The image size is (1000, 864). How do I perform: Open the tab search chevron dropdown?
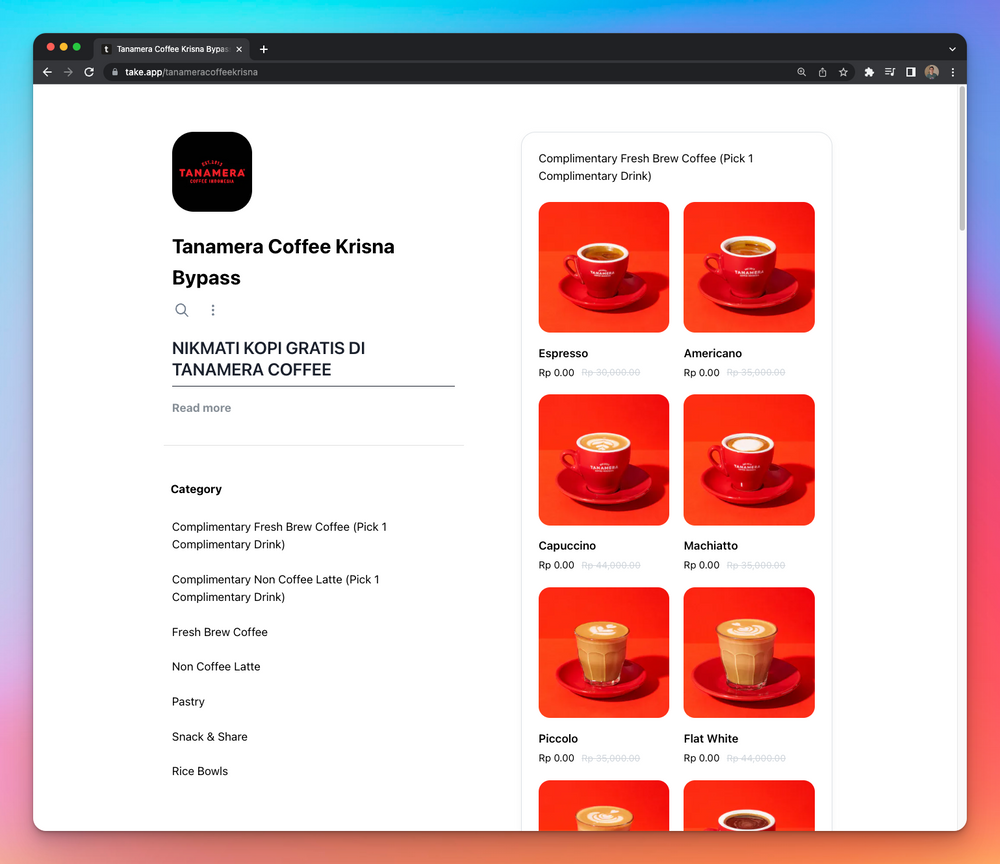[952, 49]
